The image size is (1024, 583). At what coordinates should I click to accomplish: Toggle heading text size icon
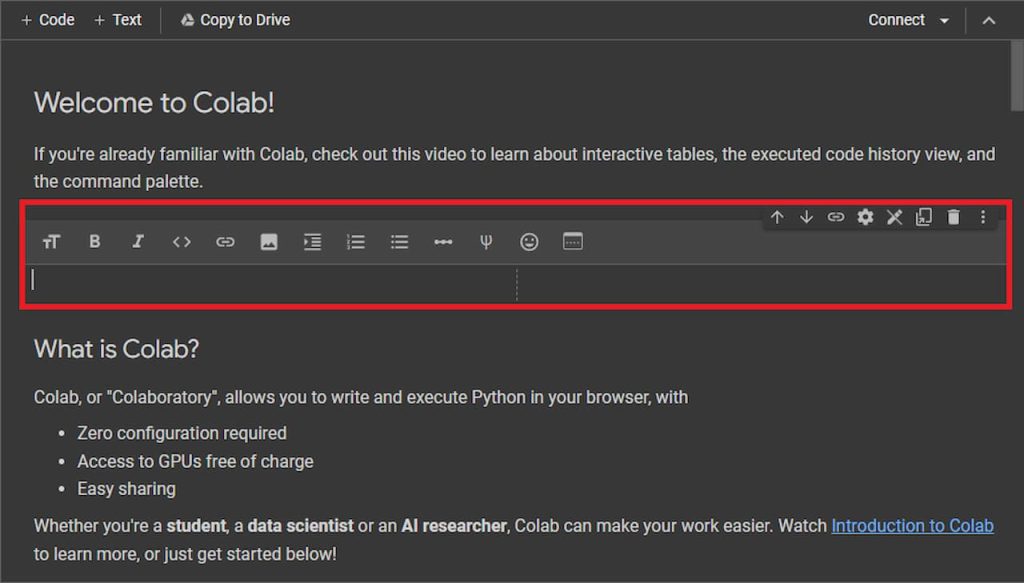coord(51,242)
